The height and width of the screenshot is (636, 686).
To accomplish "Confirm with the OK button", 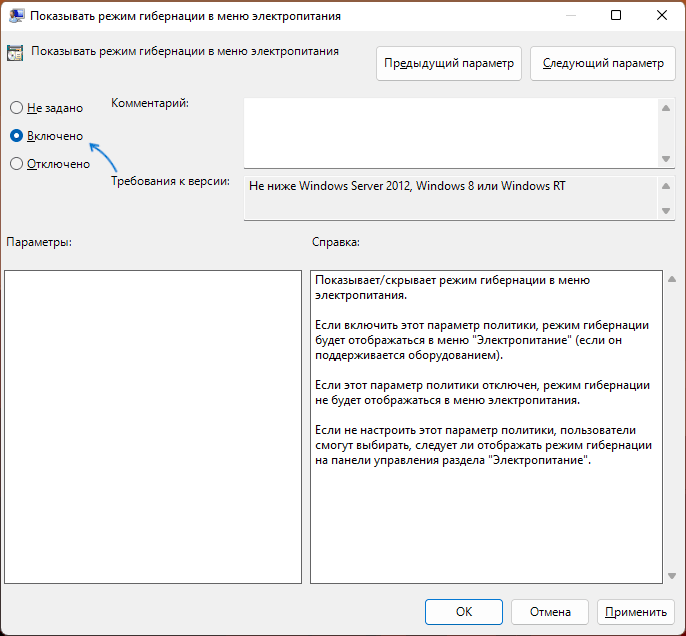I will point(464,612).
